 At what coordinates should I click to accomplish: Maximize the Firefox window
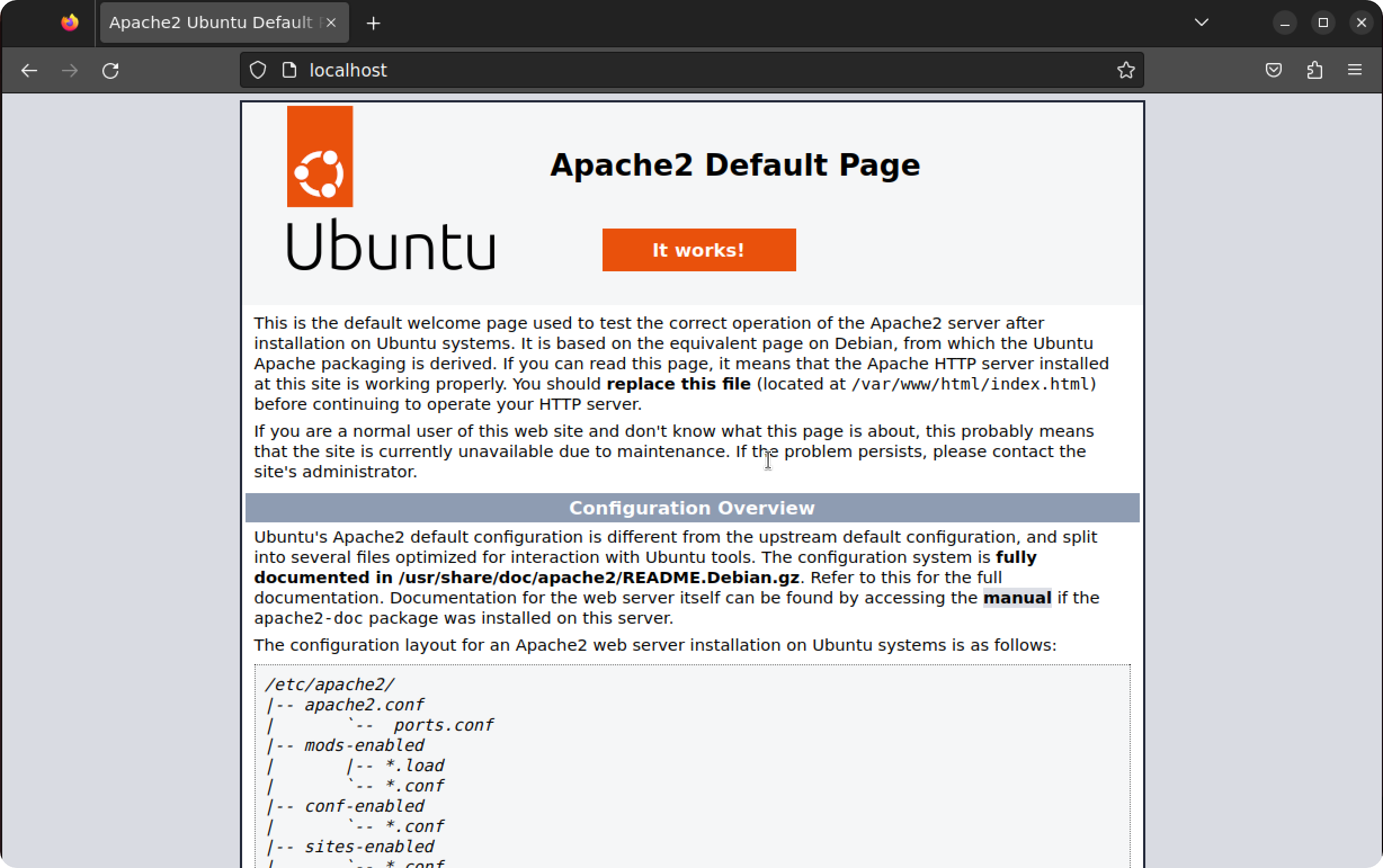point(1323,23)
